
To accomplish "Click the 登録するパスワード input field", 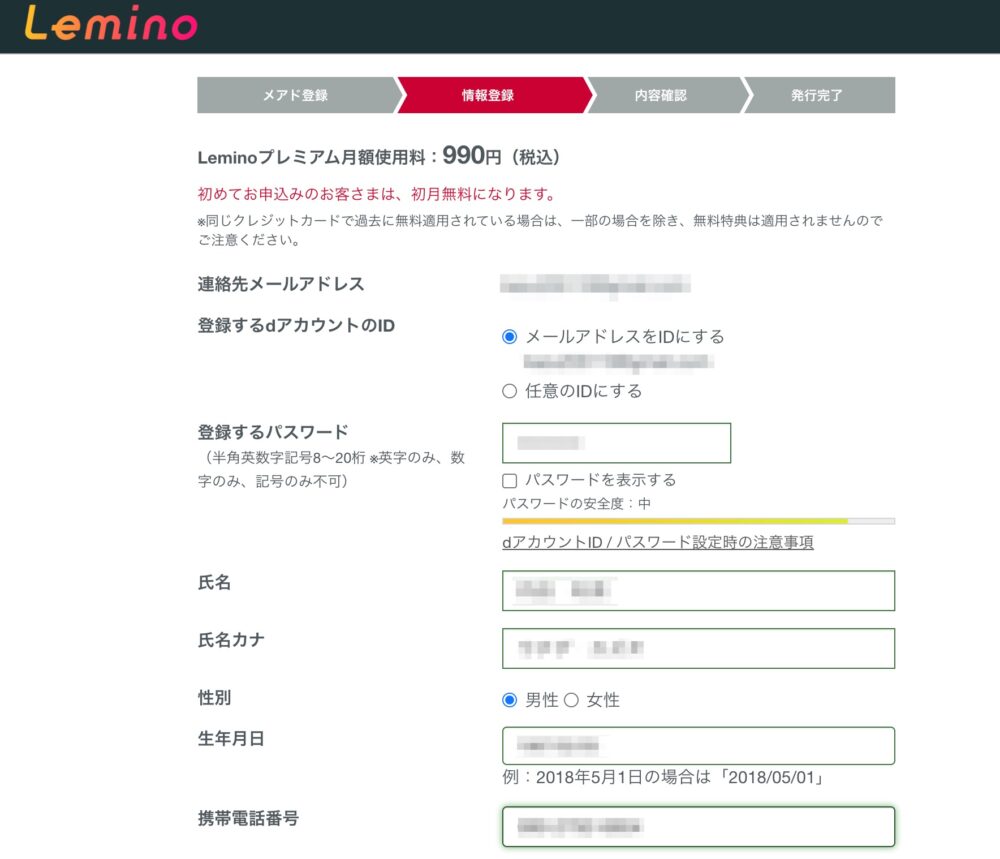I will coord(616,443).
